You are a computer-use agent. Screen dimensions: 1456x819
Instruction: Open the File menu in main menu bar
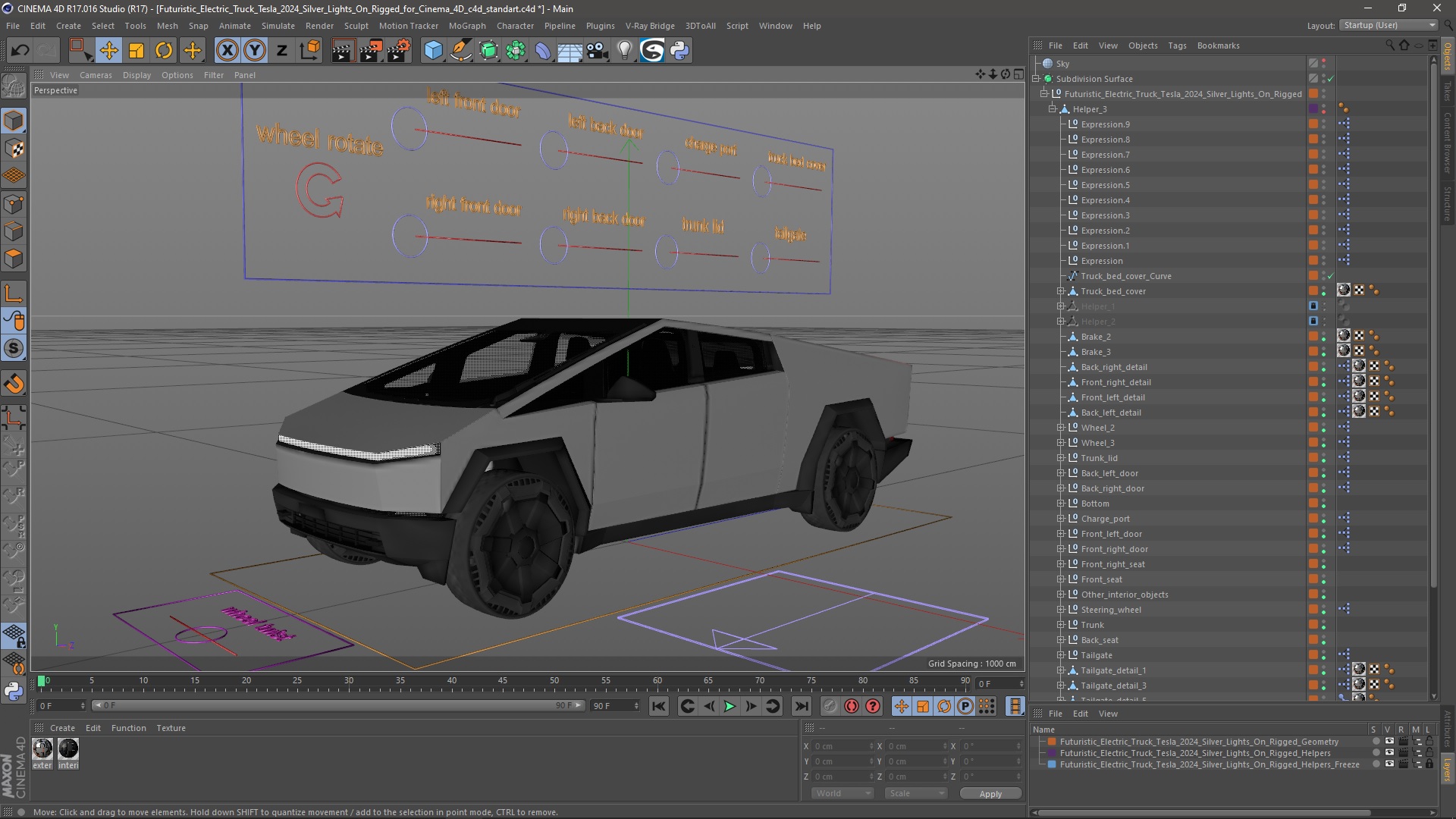(x=13, y=26)
